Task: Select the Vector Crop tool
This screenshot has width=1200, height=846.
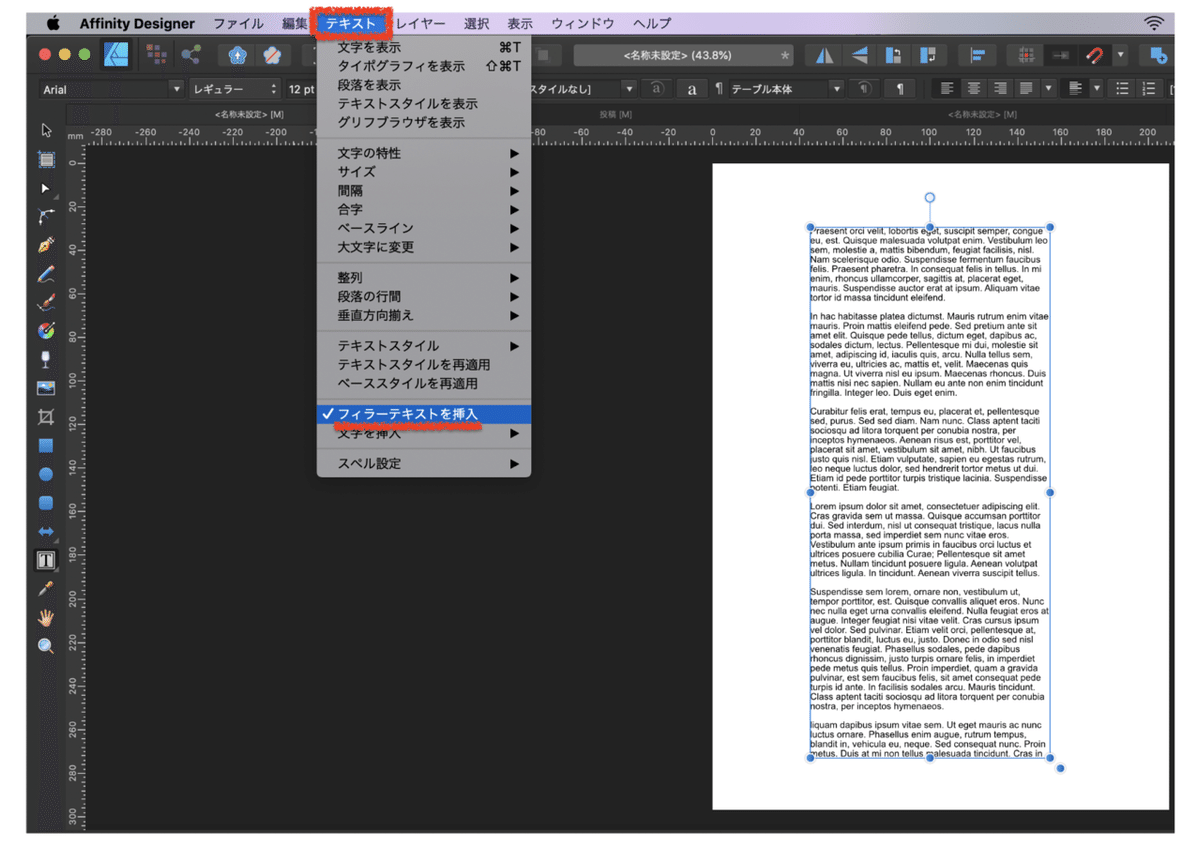Action: 46,417
